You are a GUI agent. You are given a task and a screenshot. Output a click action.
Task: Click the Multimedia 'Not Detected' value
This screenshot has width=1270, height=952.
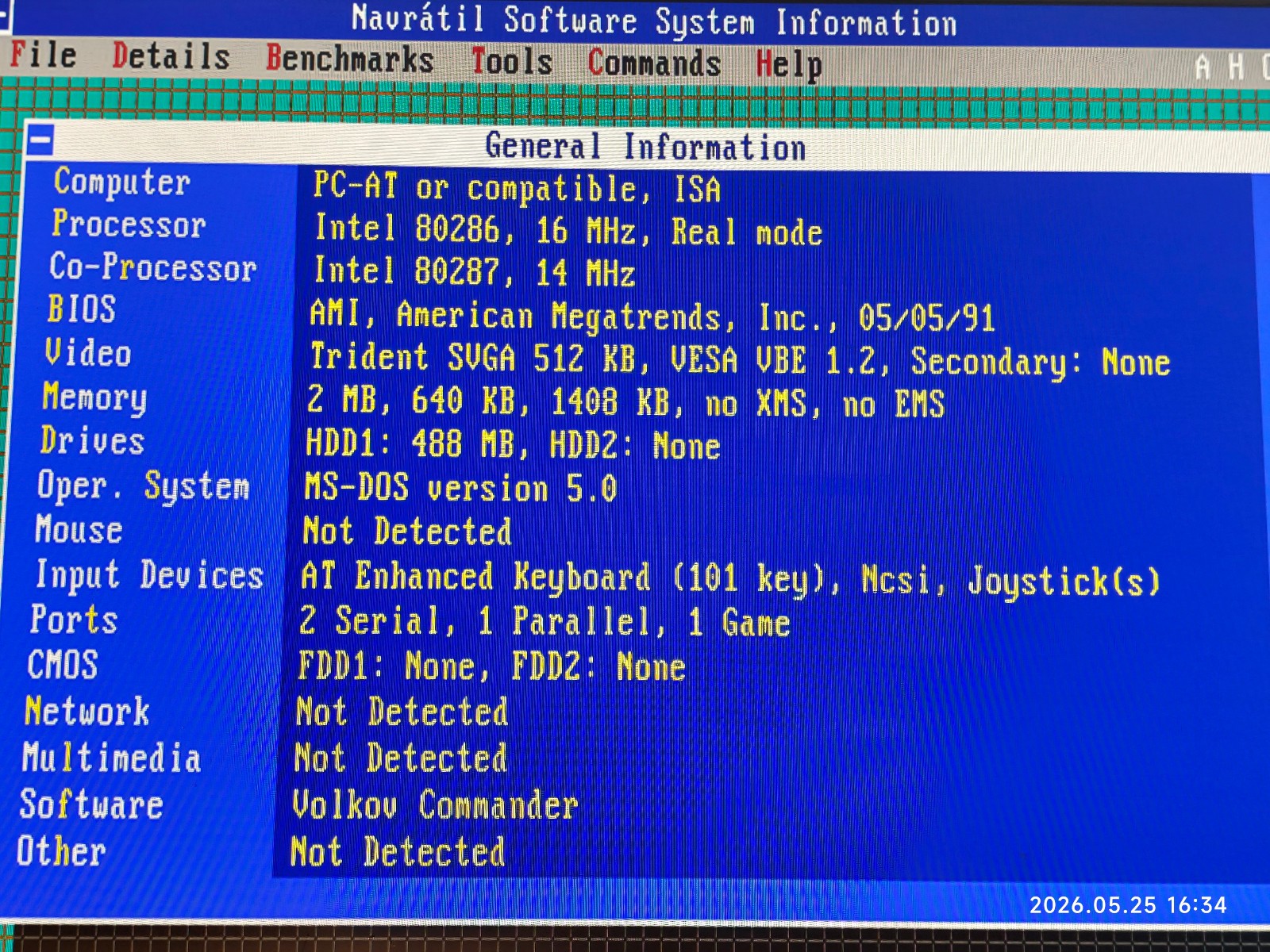click(x=400, y=758)
